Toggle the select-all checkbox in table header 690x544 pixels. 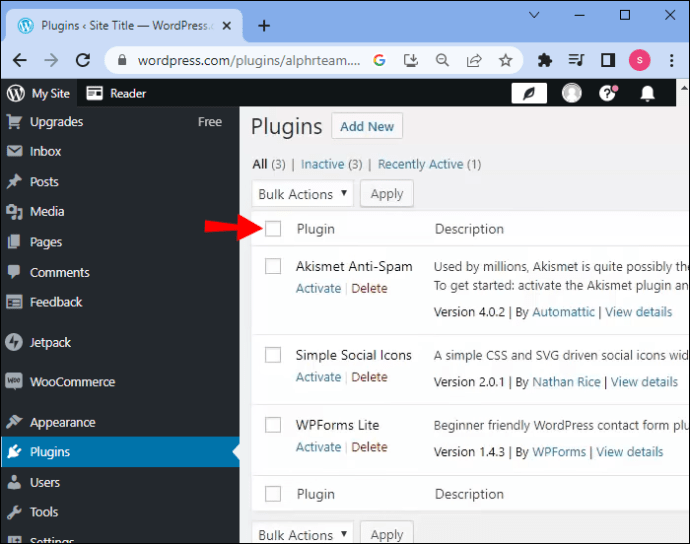point(273,229)
